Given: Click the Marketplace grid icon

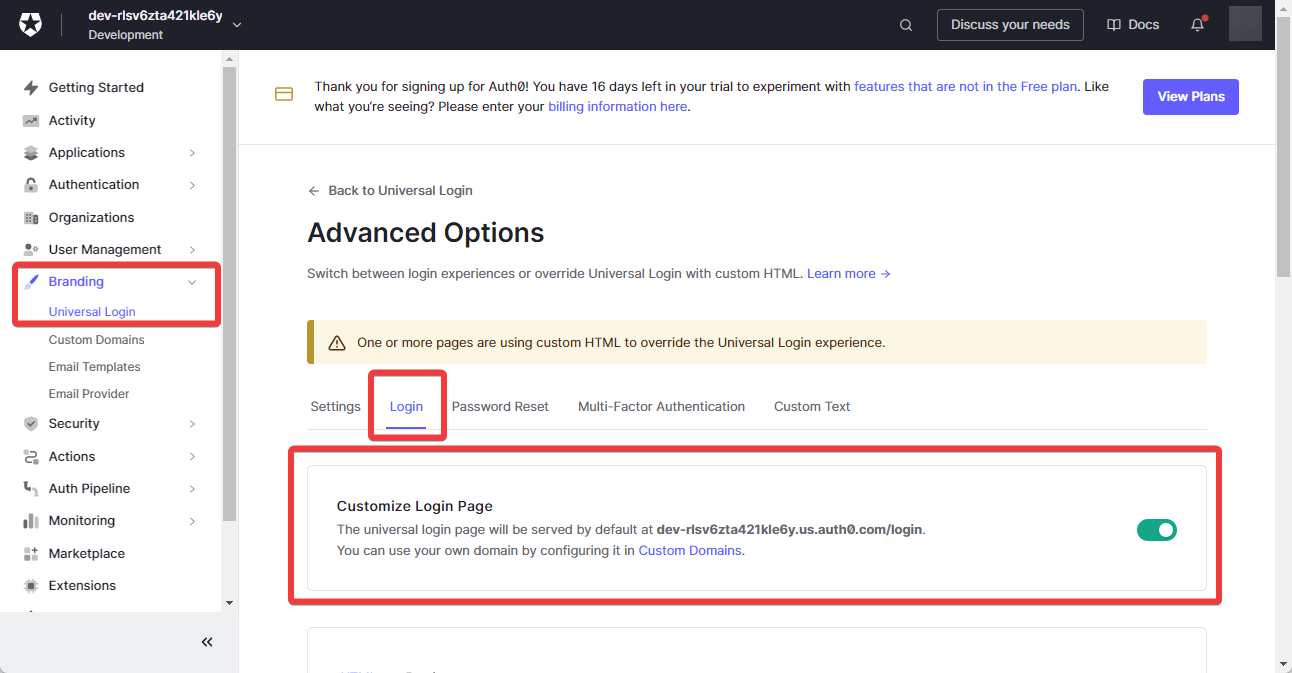Looking at the screenshot, I should coord(31,554).
